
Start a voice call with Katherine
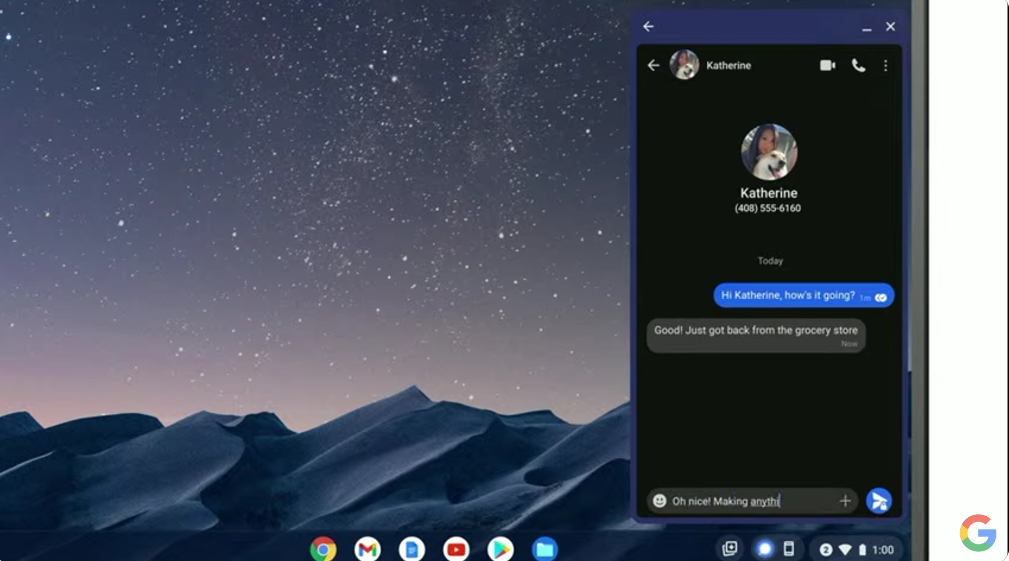(858, 66)
